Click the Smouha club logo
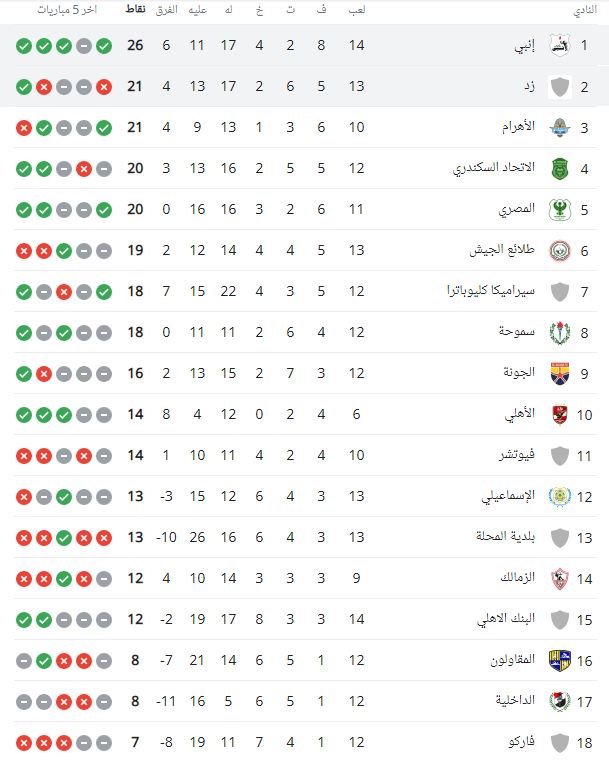This screenshot has height=764, width=609. 560,333
